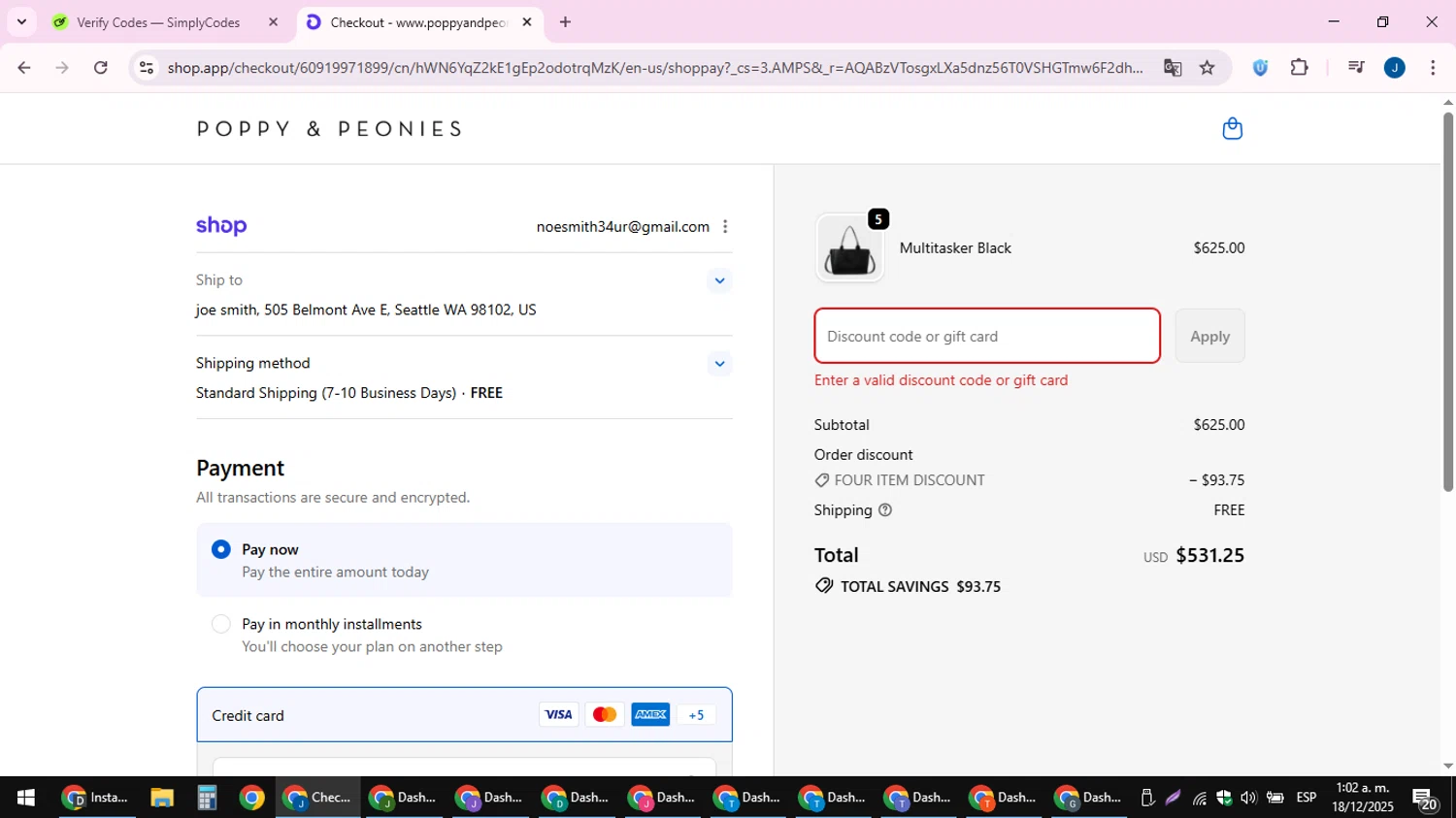Image resolution: width=1456 pixels, height=818 pixels.
Task: Open the Insta... Chrome taskbar window
Action: 96,798
